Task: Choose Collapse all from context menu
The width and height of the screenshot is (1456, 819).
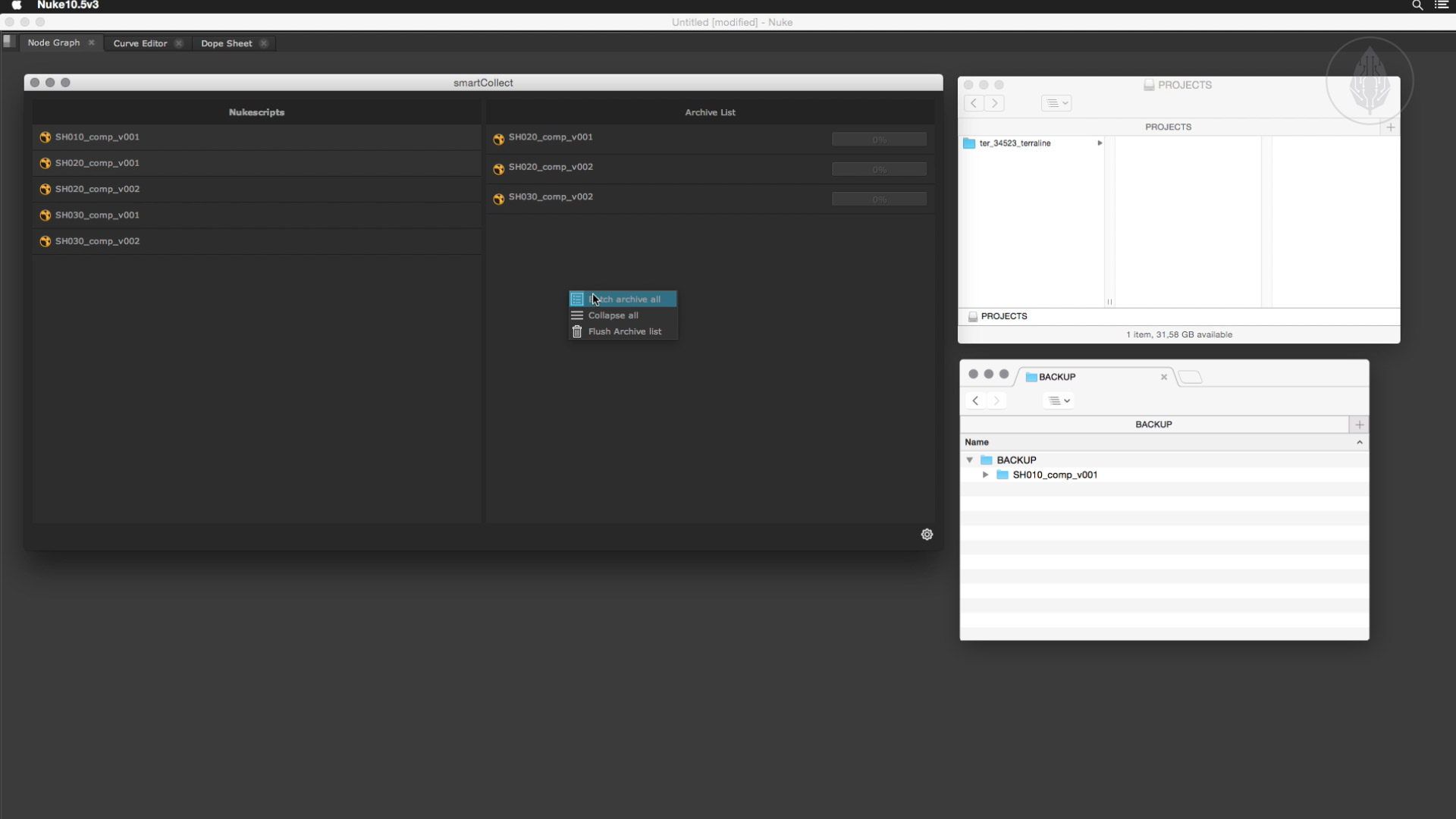Action: click(x=623, y=315)
